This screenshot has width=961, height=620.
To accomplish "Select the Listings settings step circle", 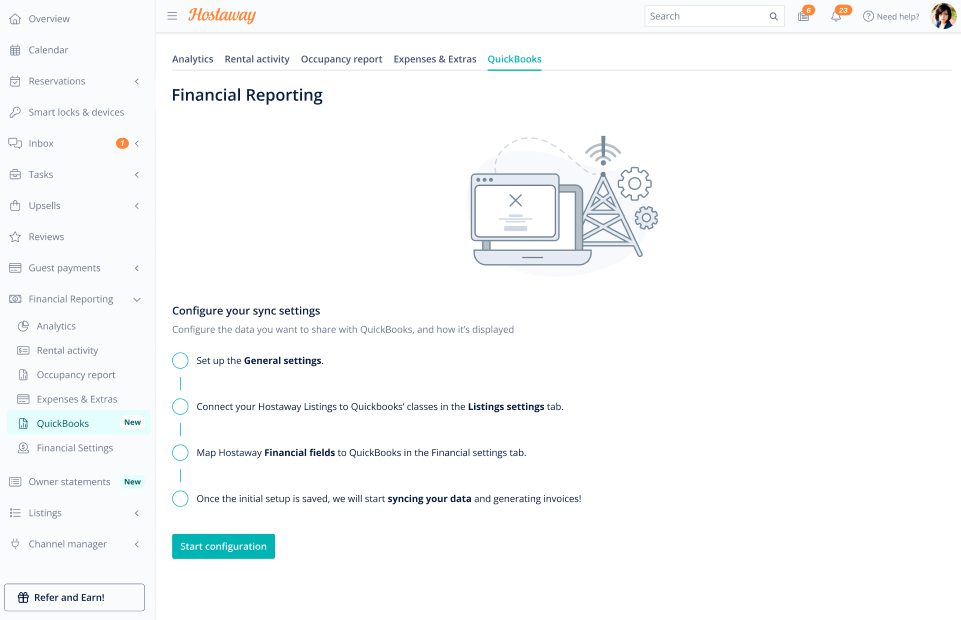I will click(x=180, y=407).
